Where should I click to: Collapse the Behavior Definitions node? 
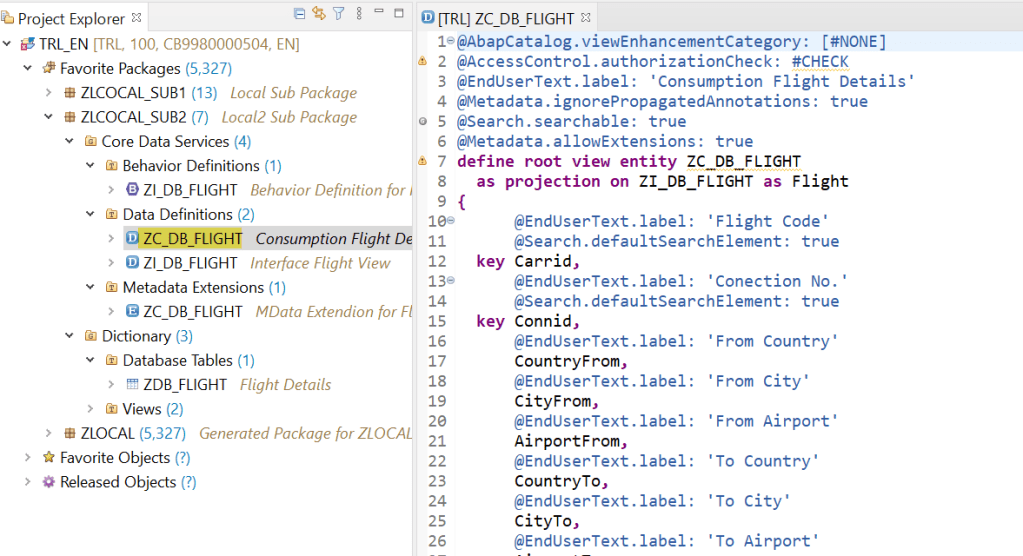click(x=90, y=165)
